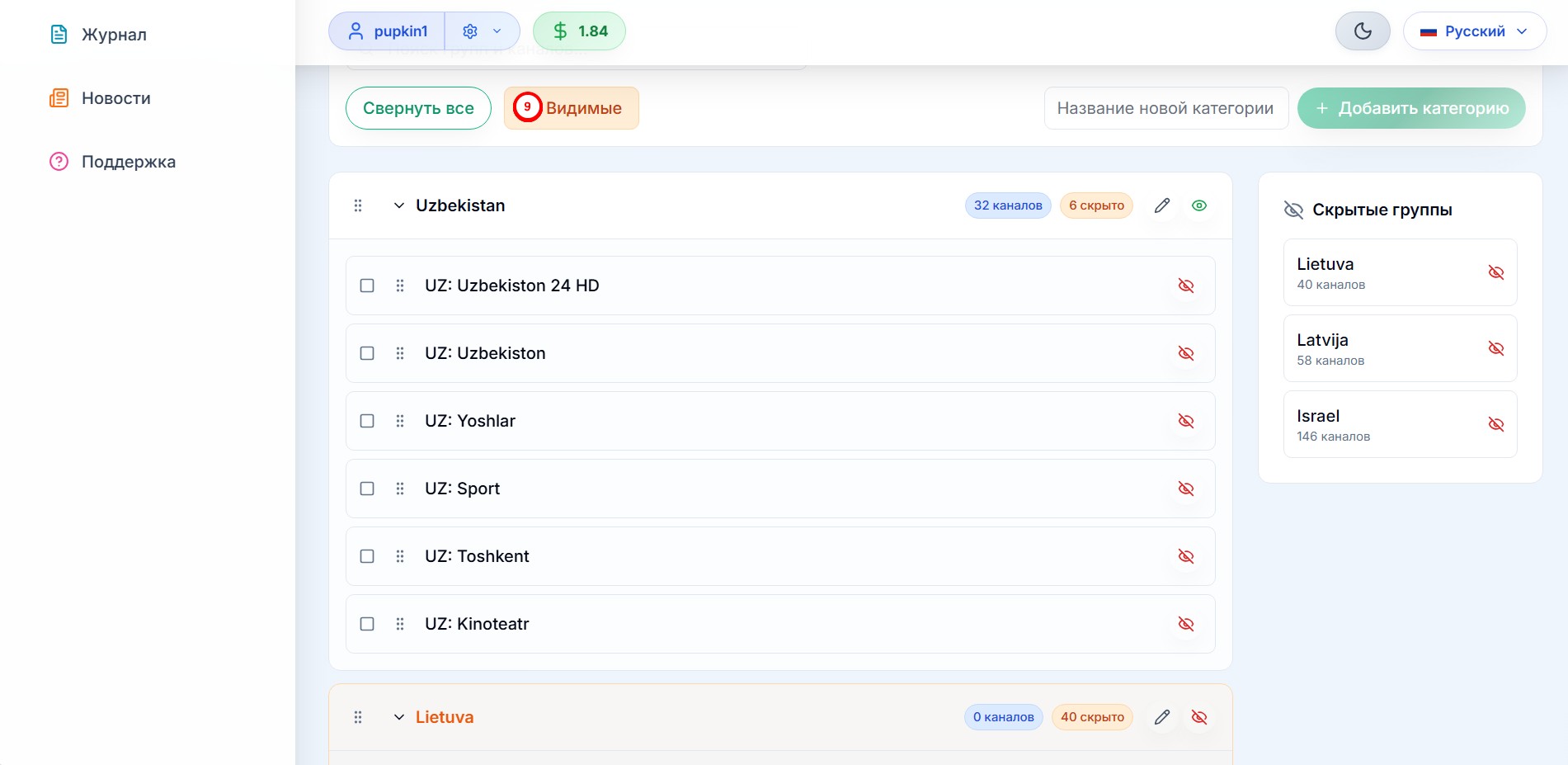Focus the Название новой категории input field

coord(1165,108)
